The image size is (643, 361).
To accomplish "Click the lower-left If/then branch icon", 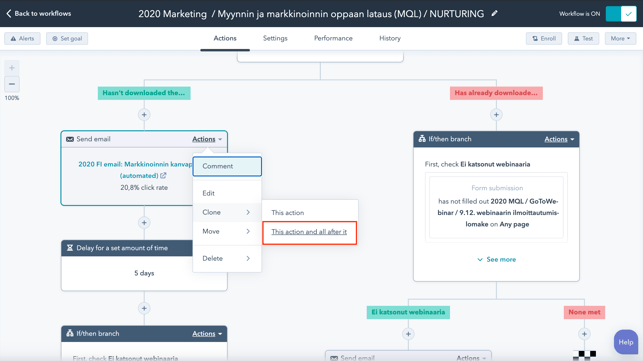I will (x=70, y=333).
